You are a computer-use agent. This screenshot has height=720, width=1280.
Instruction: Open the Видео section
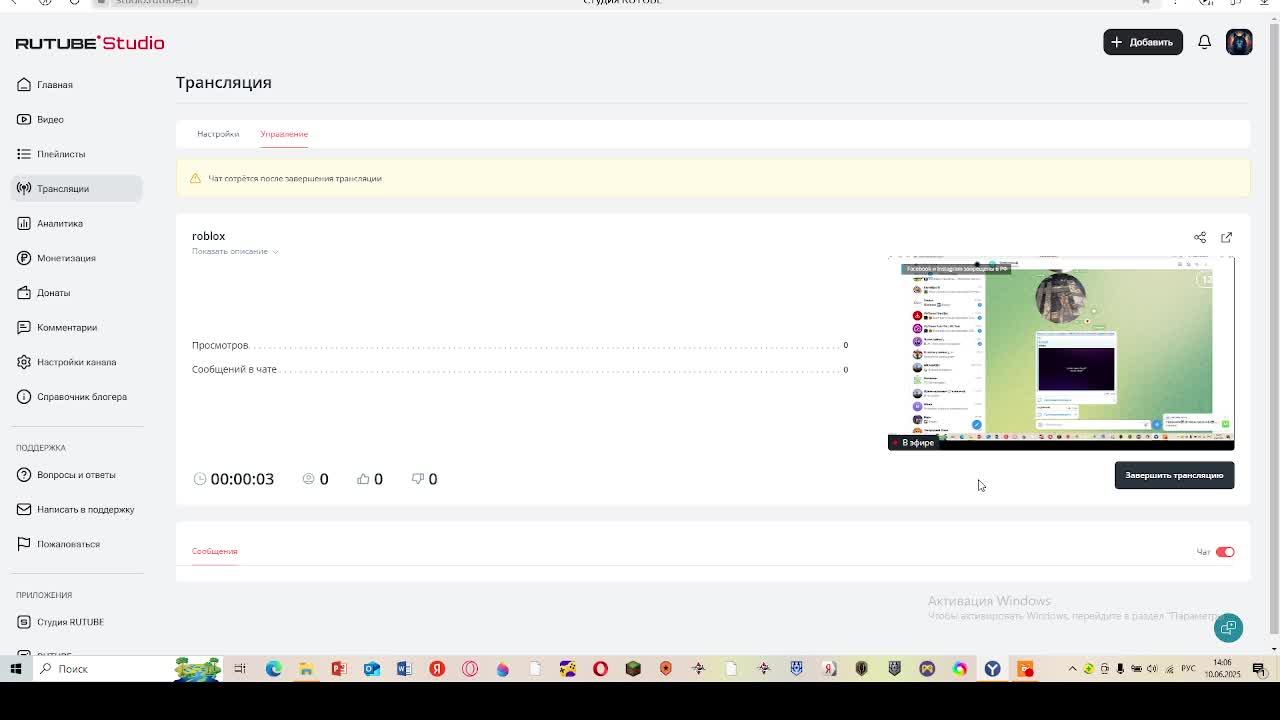[50, 119]
